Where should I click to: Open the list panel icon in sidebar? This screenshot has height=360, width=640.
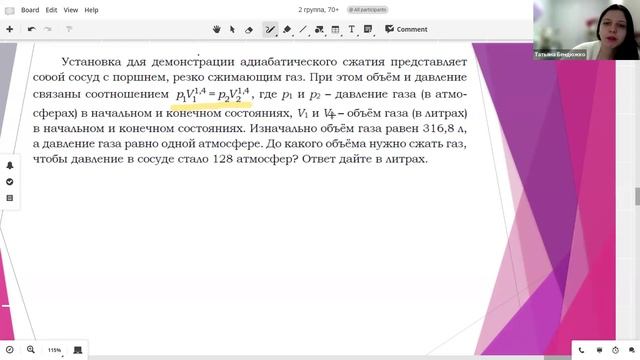(x=10, y=198)
